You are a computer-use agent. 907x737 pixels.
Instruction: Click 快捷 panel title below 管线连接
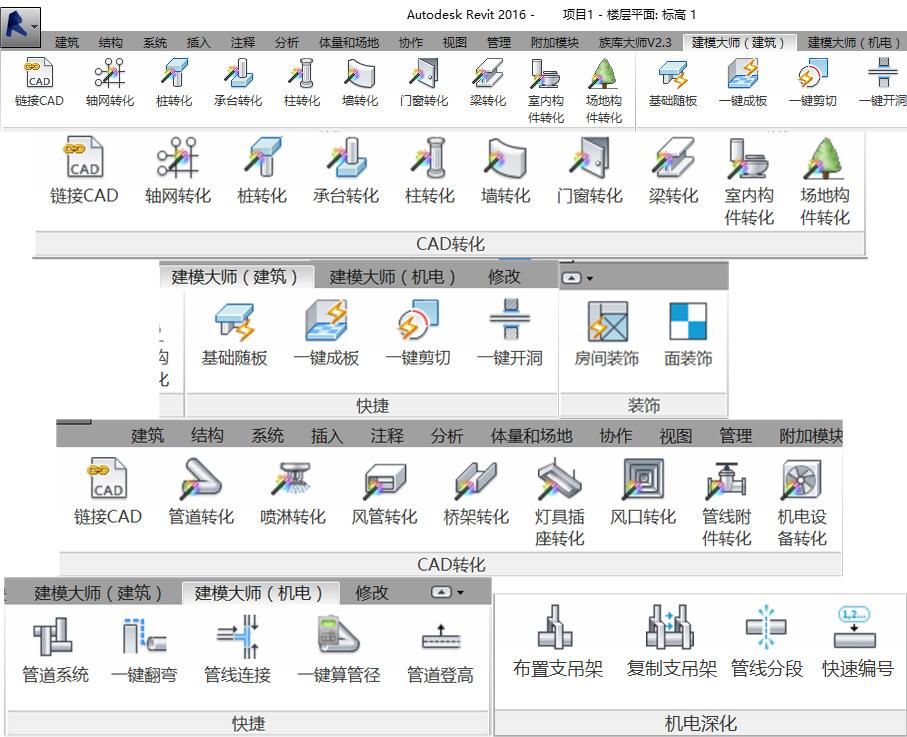[x=248, y=724]
